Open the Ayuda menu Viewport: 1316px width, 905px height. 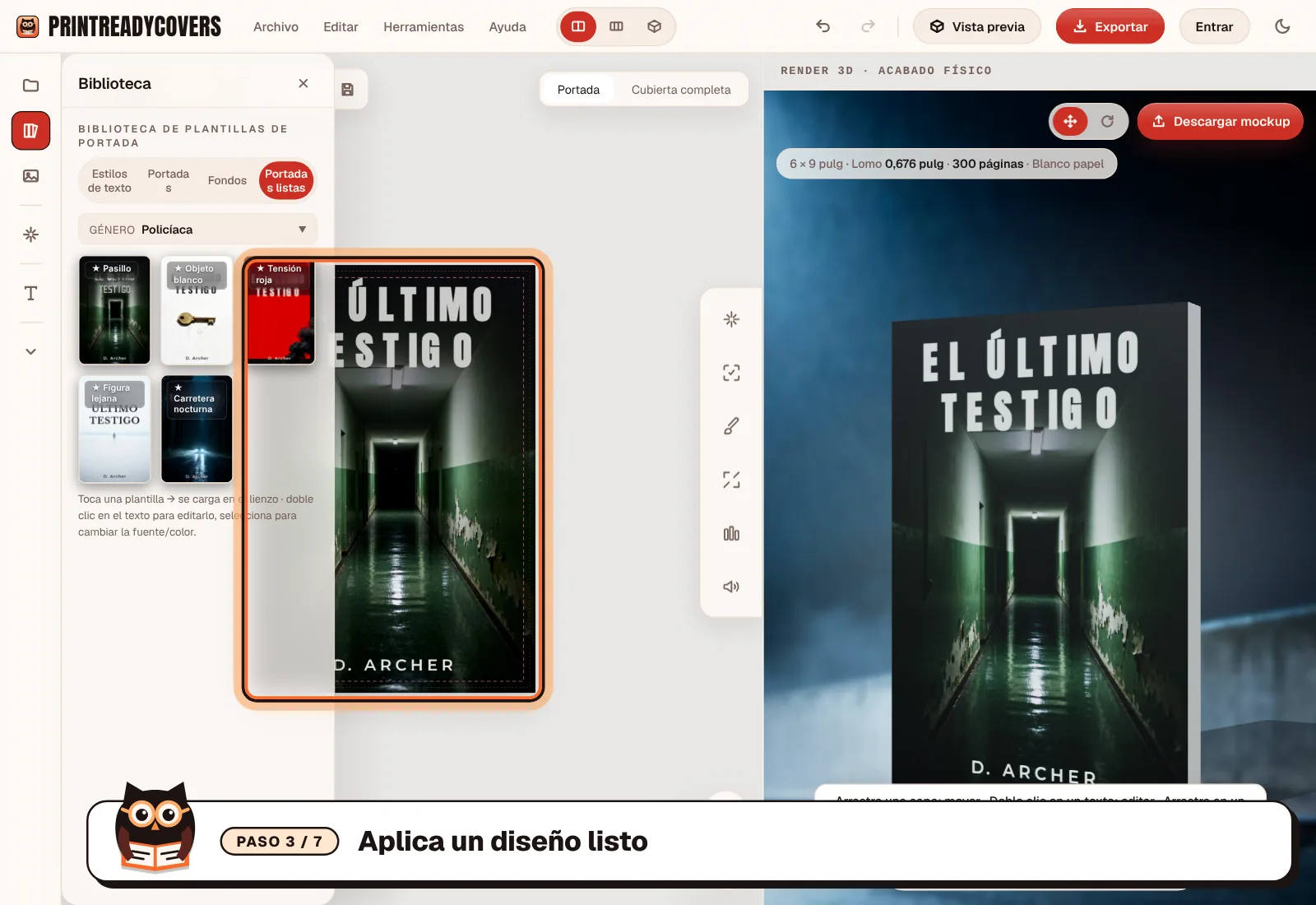[507, 26]
